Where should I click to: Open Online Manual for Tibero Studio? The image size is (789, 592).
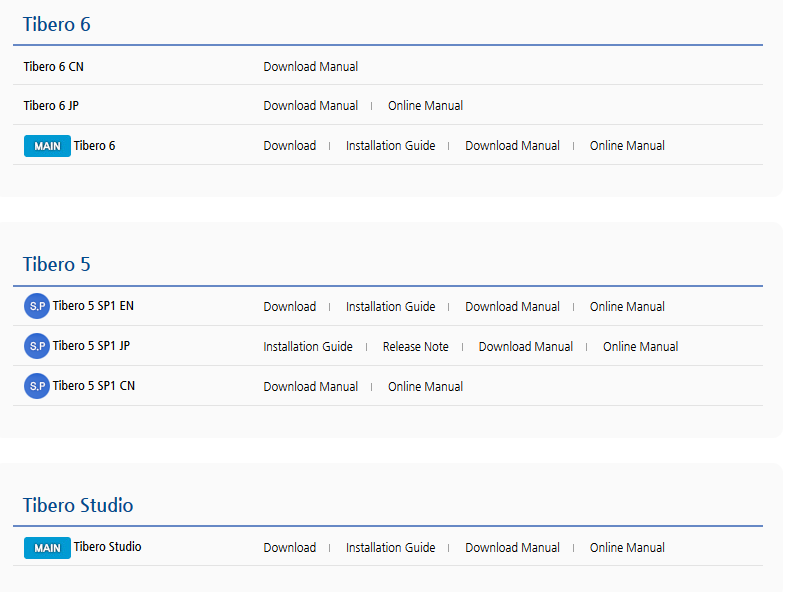click(x=627, y=547)
